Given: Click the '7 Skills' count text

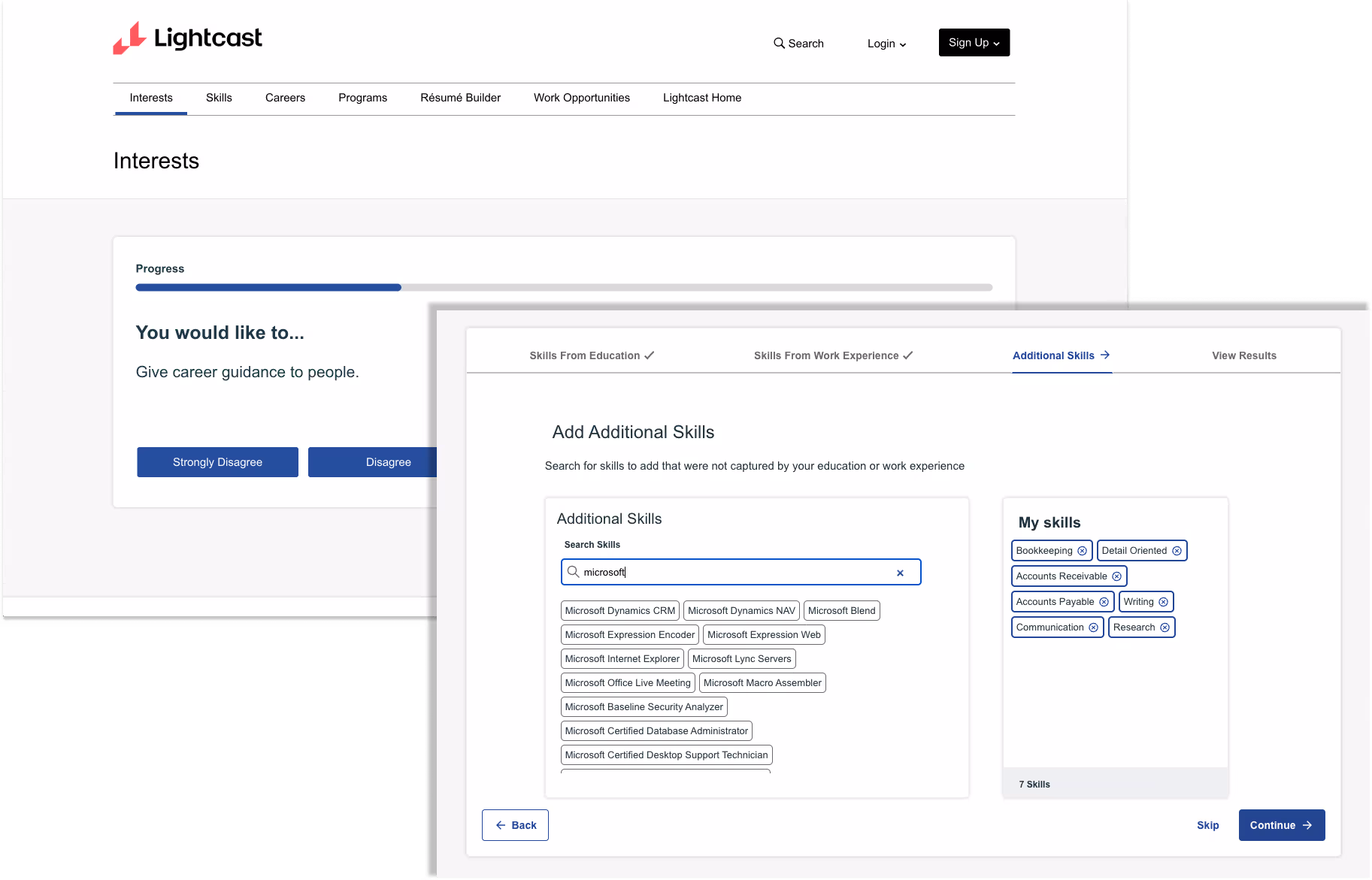Looking at the screenshot, I should click(1034, 785).
